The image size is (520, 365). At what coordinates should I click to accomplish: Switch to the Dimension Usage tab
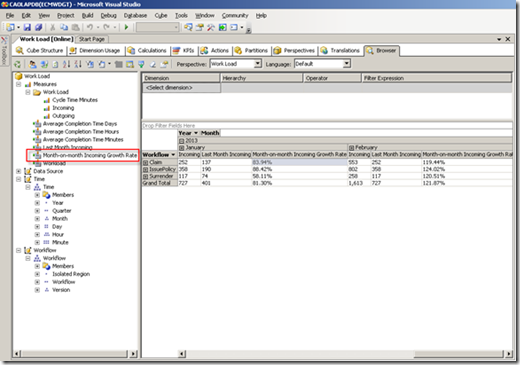click(95, 51)
